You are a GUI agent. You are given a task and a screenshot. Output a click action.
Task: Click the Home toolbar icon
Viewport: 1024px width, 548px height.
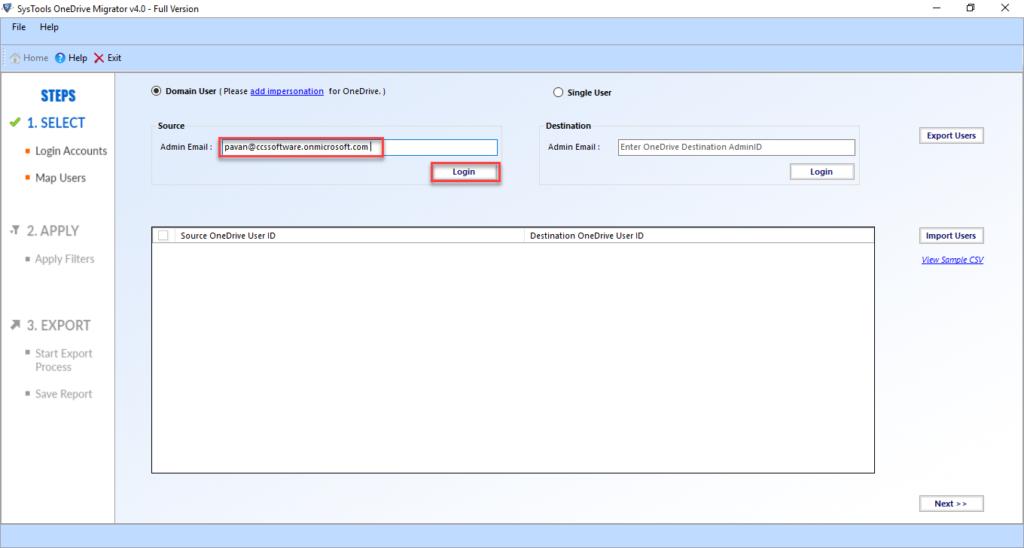[15, 58]
